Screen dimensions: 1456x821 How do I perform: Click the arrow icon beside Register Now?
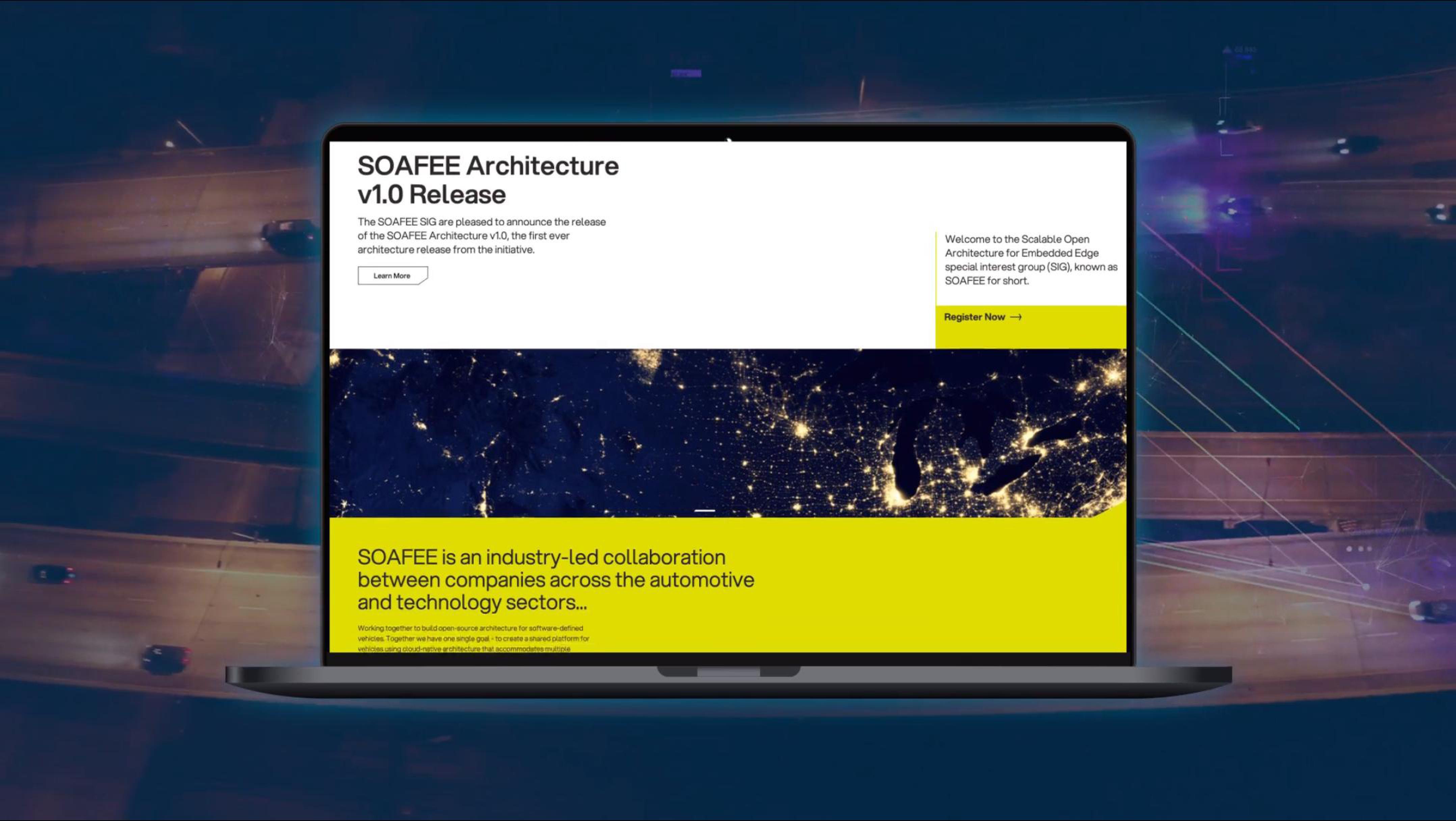1016,317
